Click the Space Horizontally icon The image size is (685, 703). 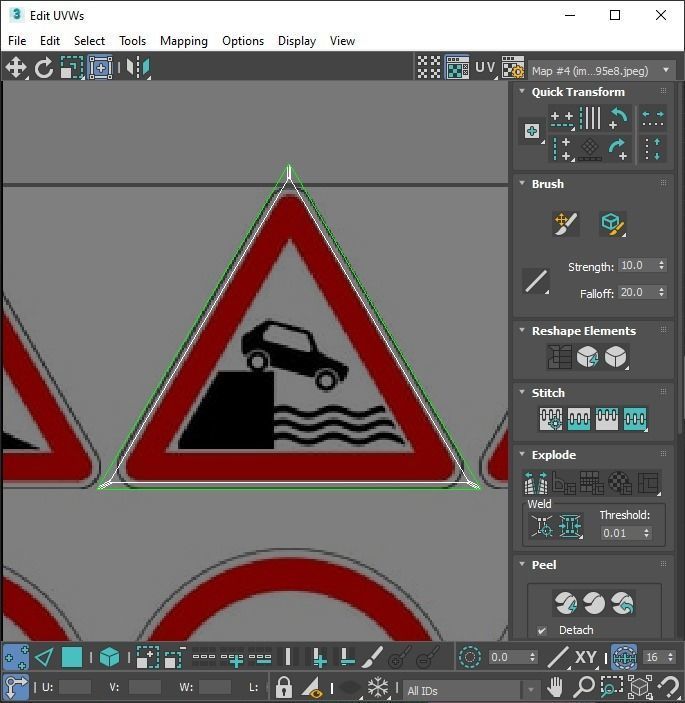(x=653, y=118)
